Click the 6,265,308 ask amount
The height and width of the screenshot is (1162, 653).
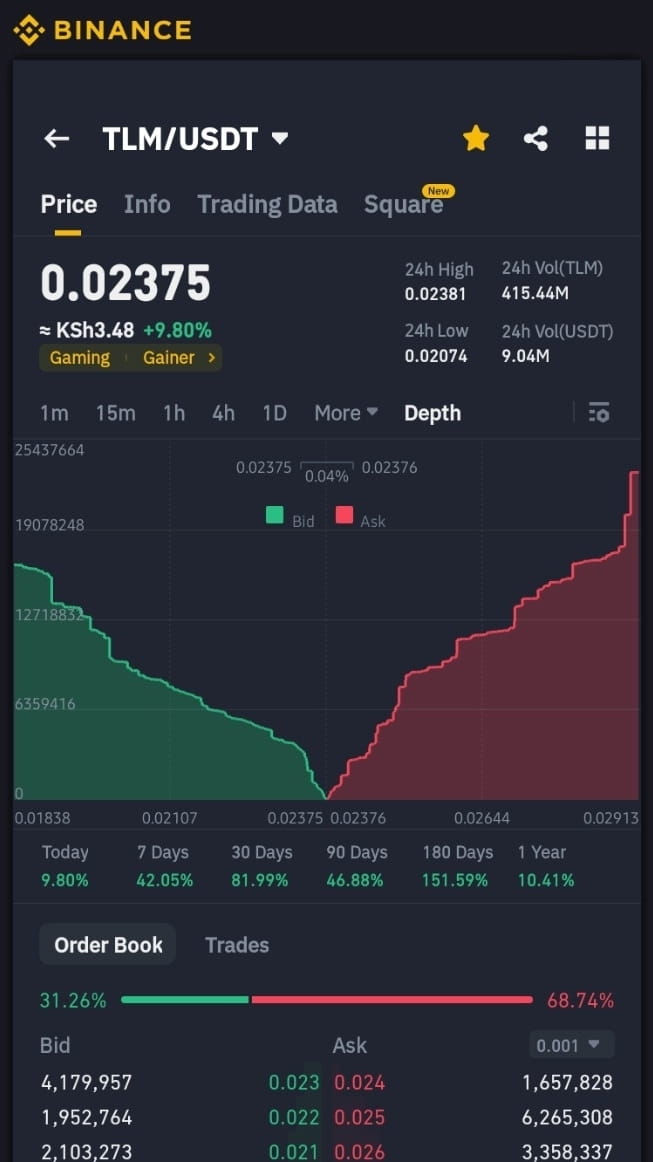click(568, 1117)
